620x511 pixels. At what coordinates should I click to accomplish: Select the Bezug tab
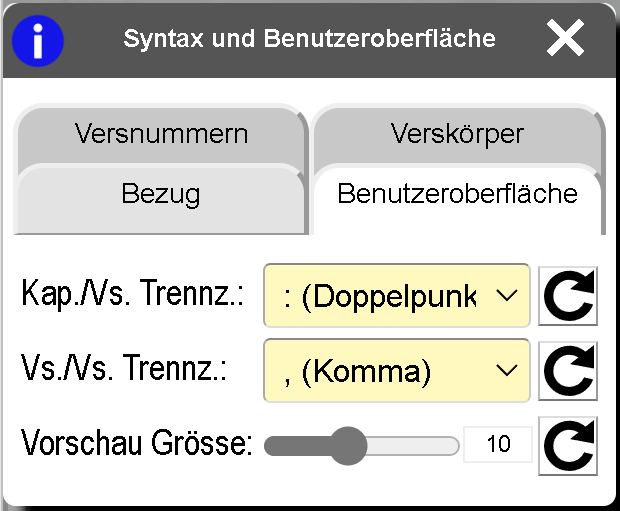(161, 193)
